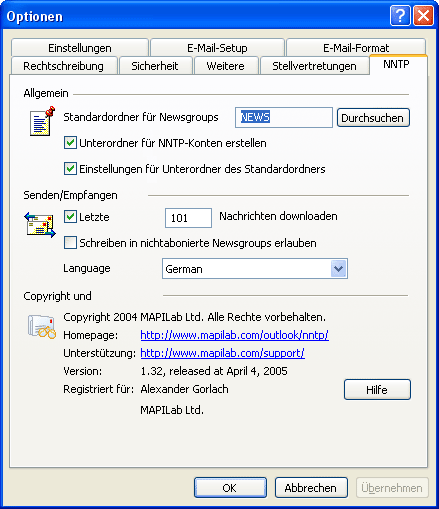Click the Durchsuchen button
The width and height of the screenshot is (439, 509).
pos(373,118)
